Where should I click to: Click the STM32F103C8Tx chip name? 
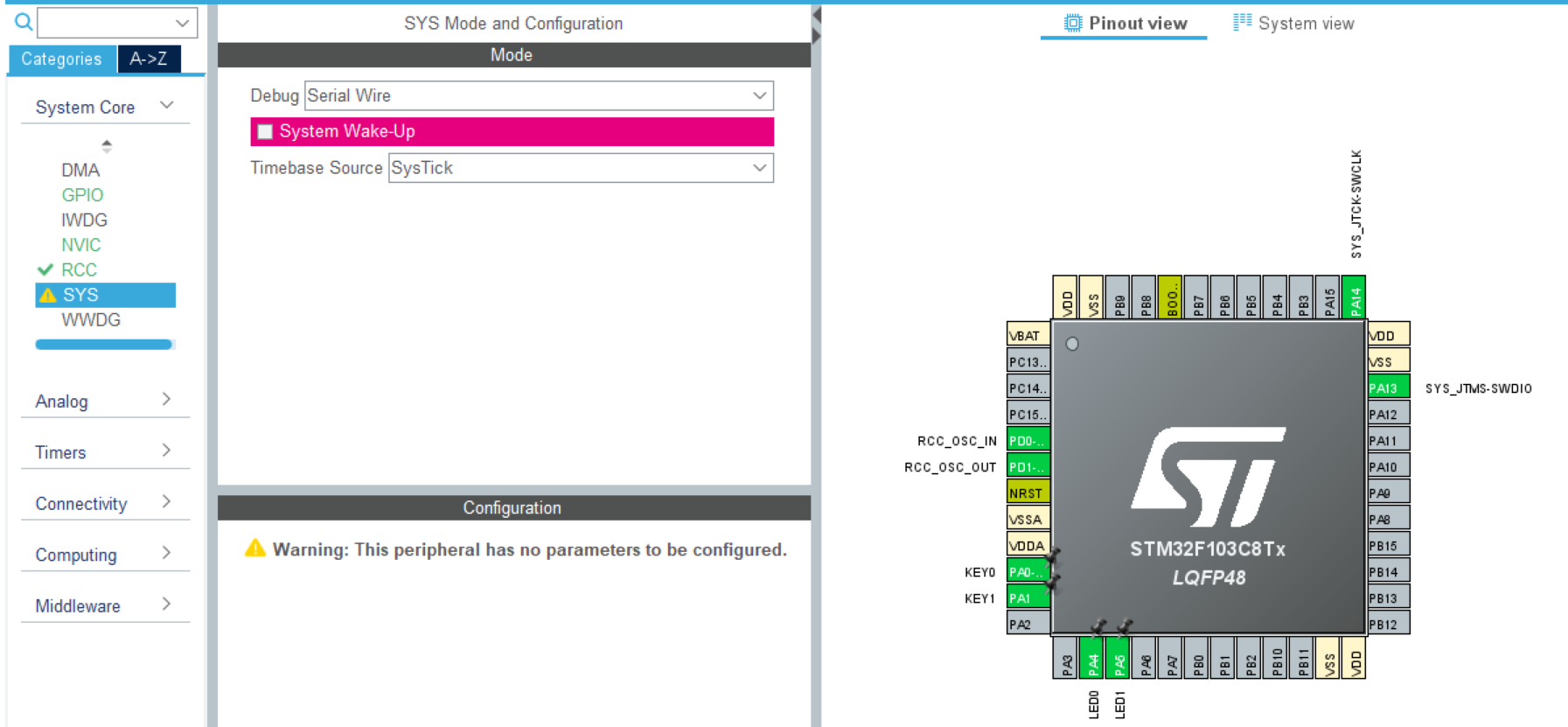1208,549
